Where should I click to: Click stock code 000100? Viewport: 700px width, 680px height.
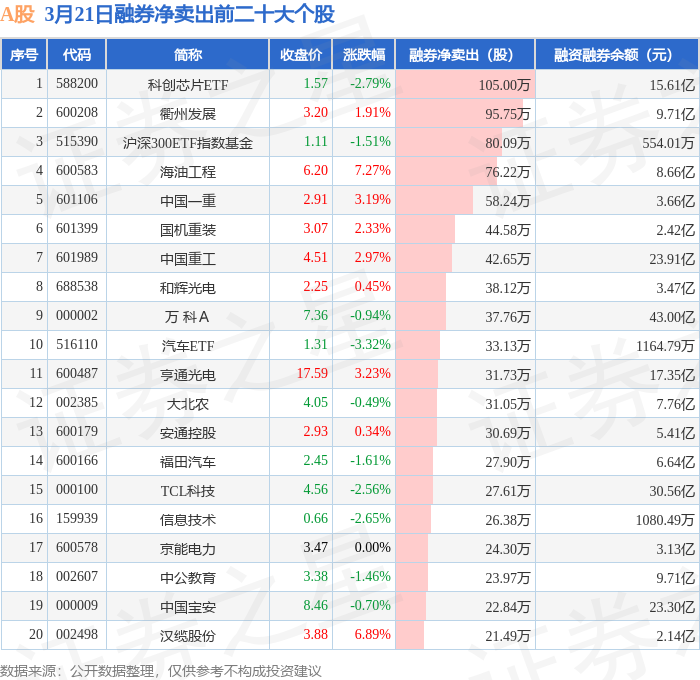(x=77, y=490)
